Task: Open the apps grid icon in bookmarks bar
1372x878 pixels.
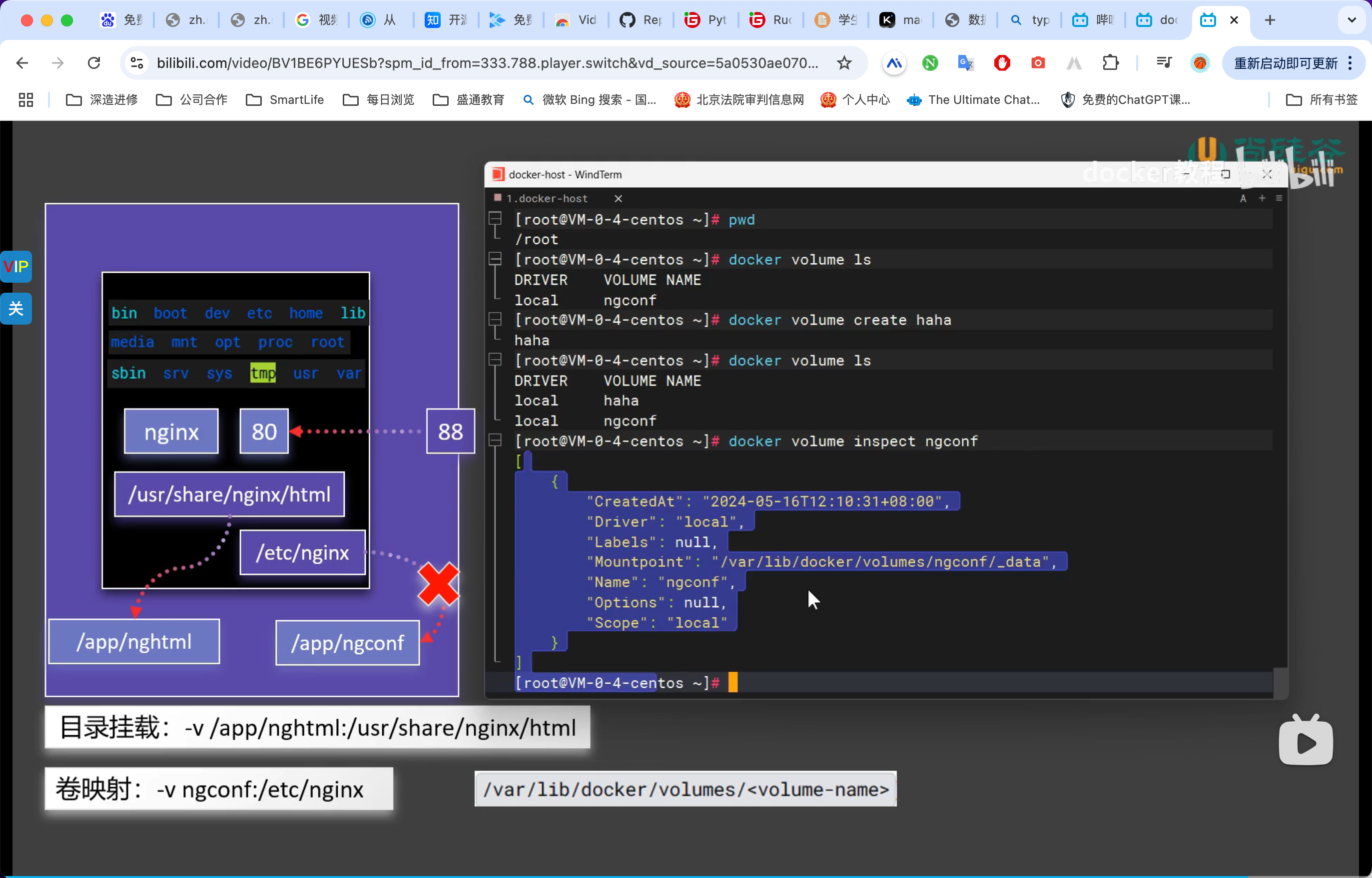Action: click(25, 100)
